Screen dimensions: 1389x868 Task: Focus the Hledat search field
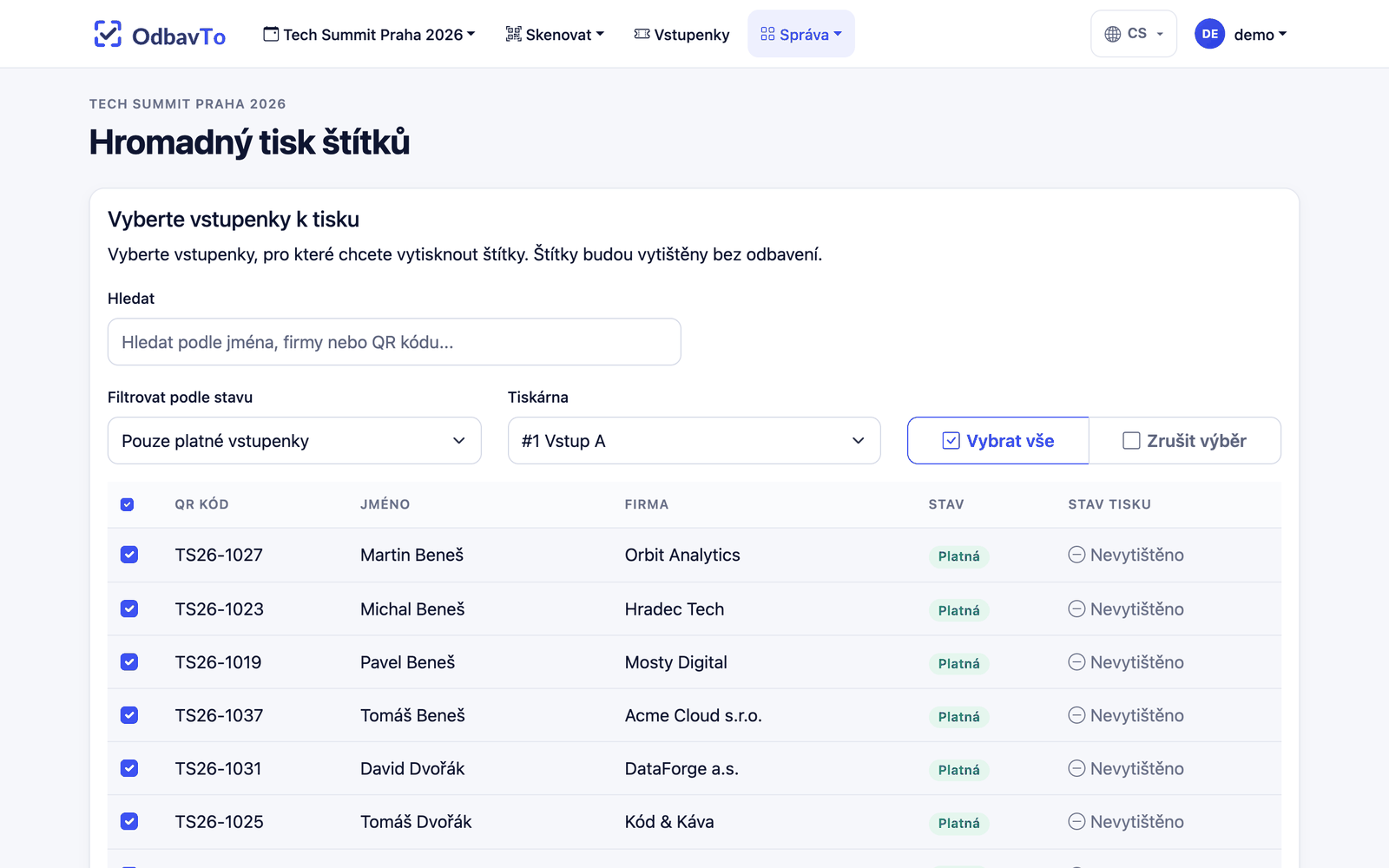(394, 342)
